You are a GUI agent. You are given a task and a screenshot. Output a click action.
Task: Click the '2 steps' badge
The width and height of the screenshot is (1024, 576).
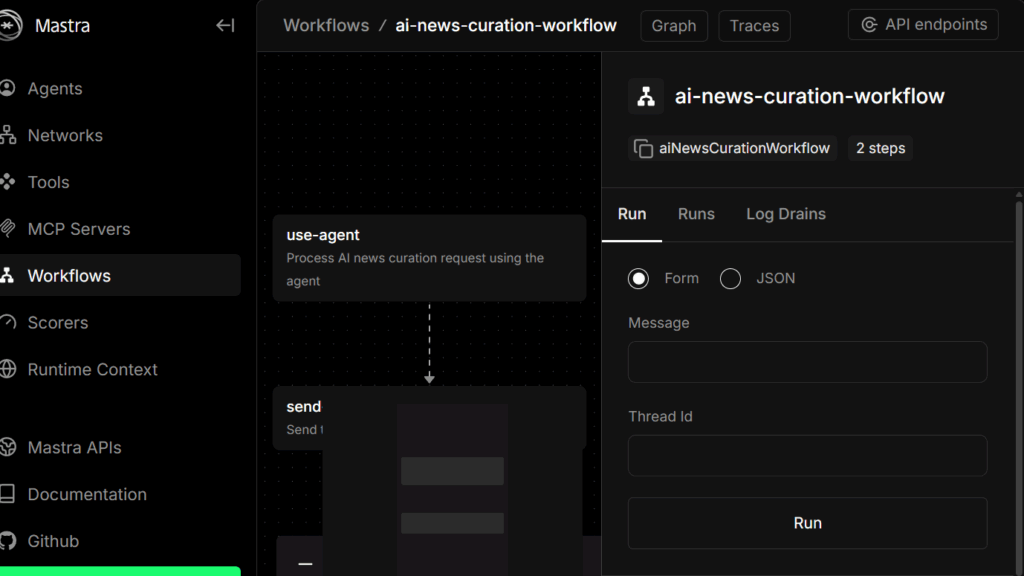(880, 148)
